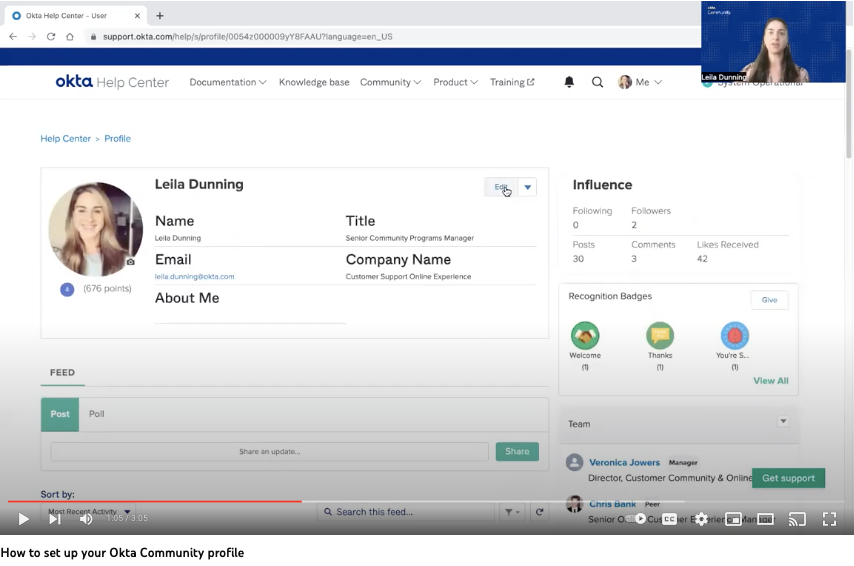Cast video to a TV
This screenshot has width=854, height=566.
coord(797,520)
